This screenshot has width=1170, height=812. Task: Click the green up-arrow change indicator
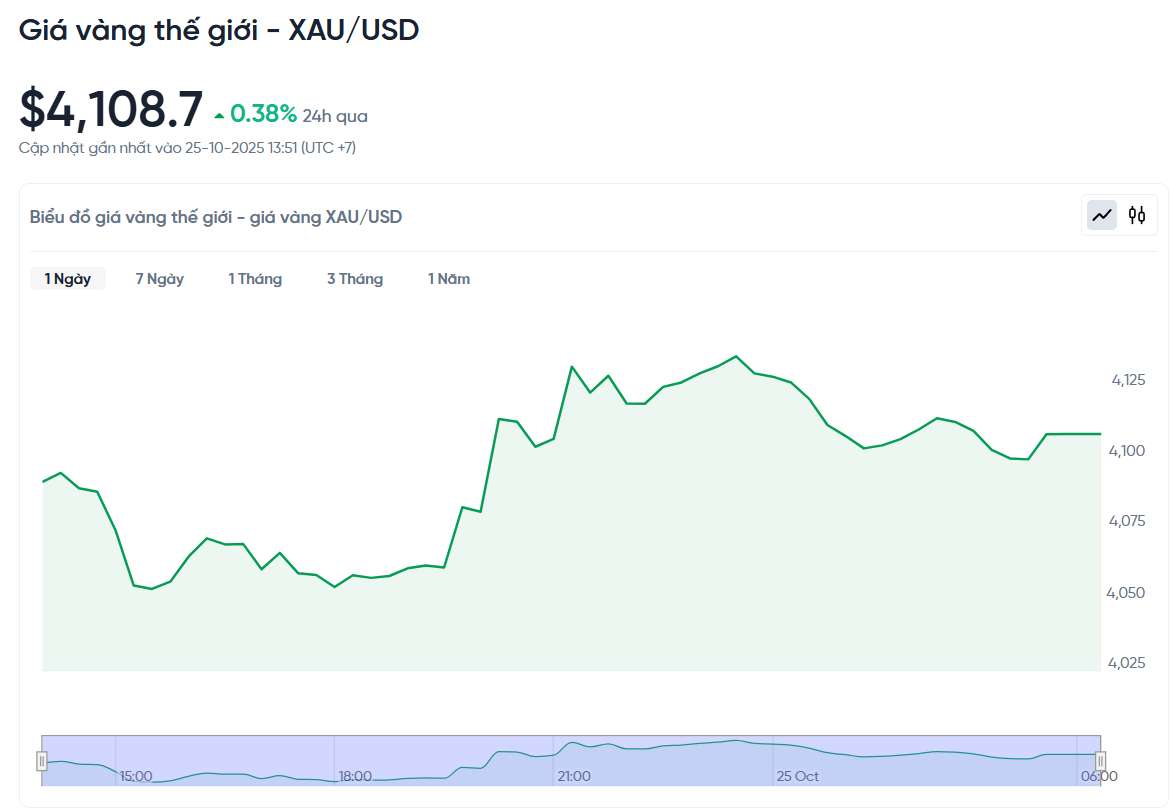[219, 116]
